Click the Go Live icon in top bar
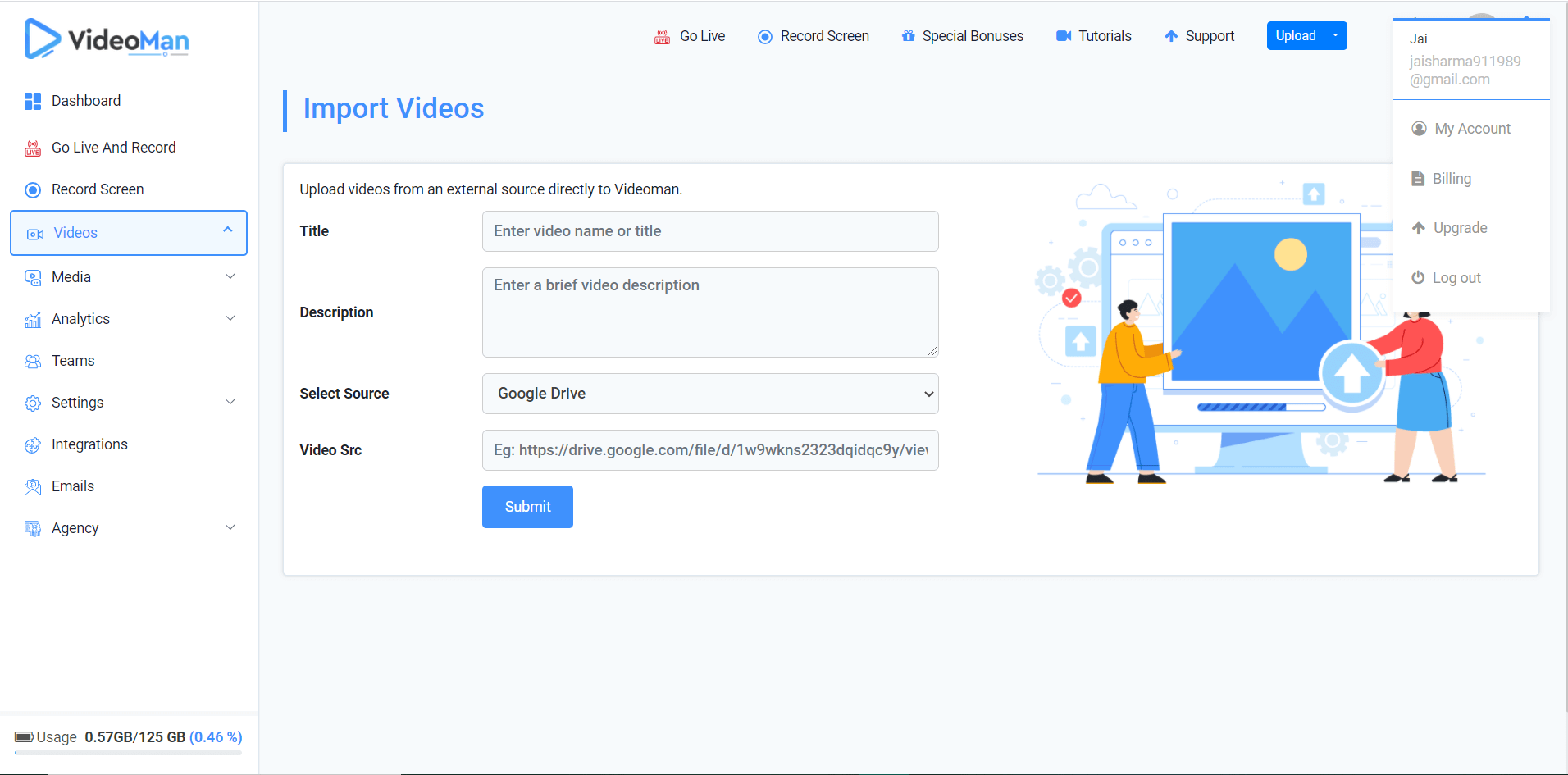 (x=662, y=36)
